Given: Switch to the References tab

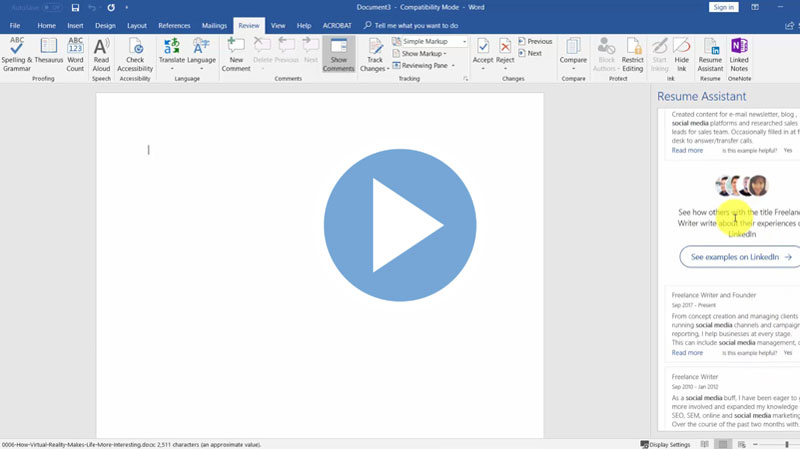Looking at the screenshot, I should [x=174, y=25].
